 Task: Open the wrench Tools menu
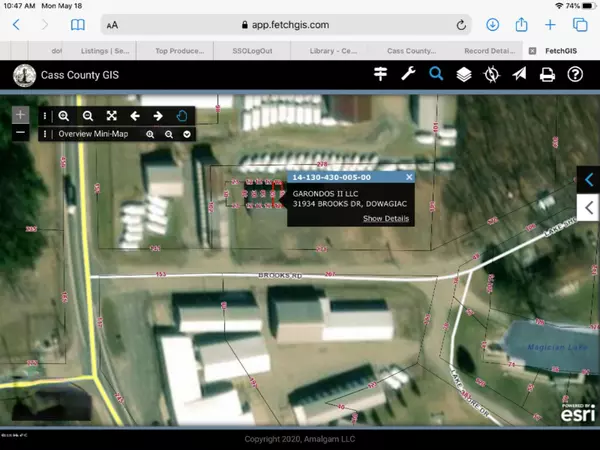click(408, 74)
